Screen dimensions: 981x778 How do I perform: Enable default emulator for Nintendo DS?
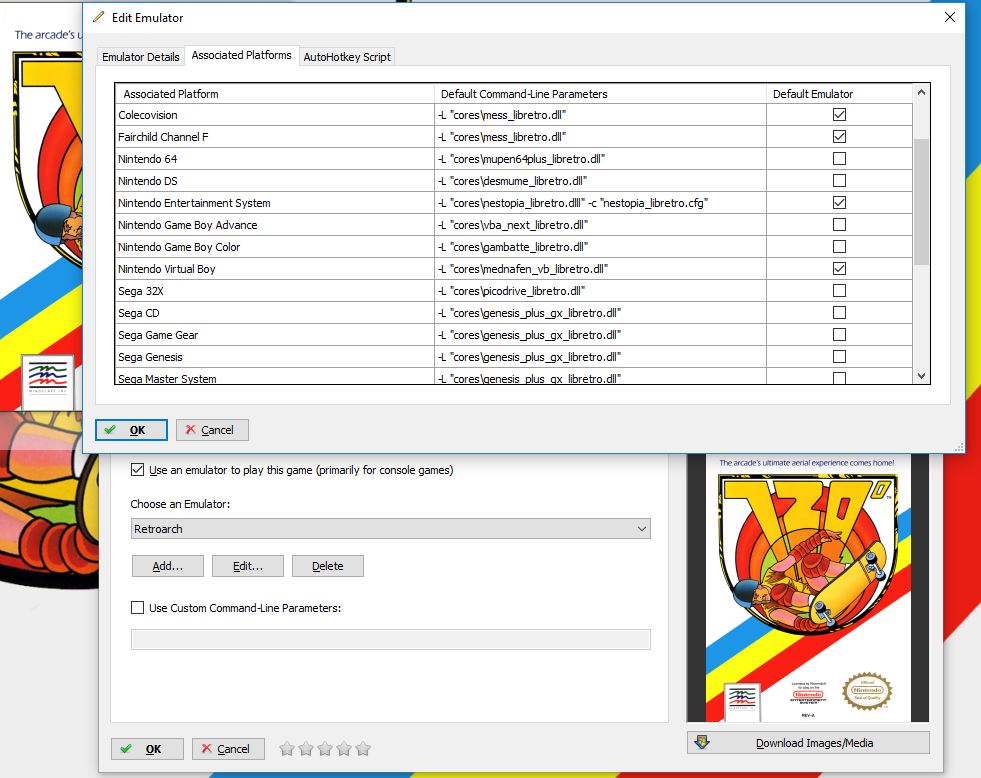pos(839,180)
